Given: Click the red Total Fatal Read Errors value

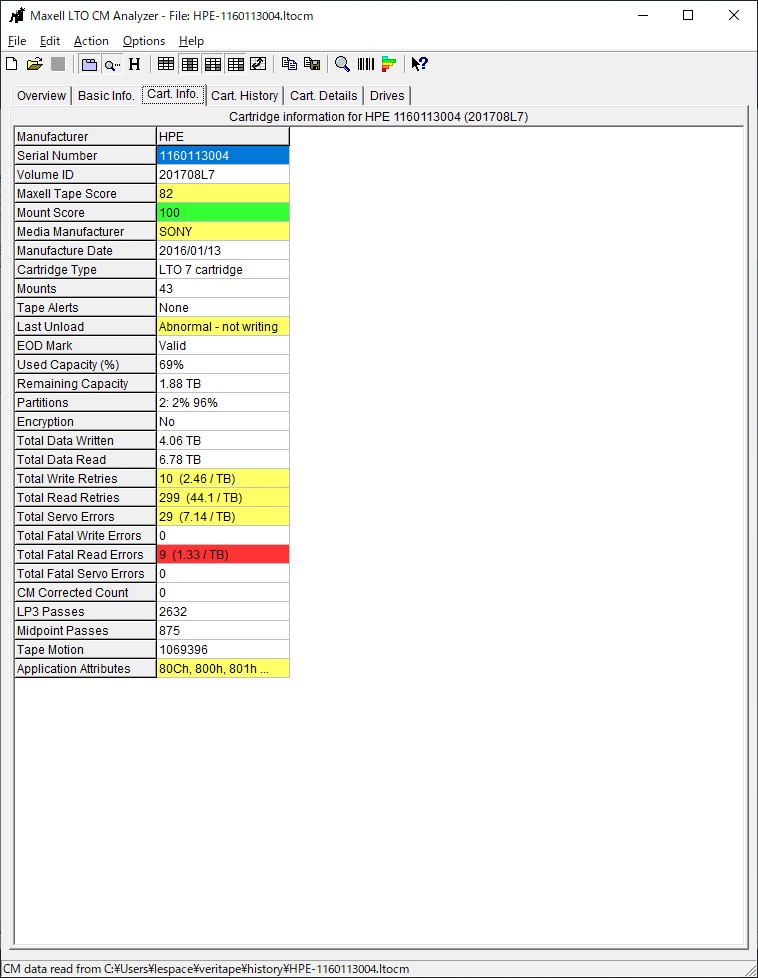Looking at the screenshot, I should coord(223,555).
